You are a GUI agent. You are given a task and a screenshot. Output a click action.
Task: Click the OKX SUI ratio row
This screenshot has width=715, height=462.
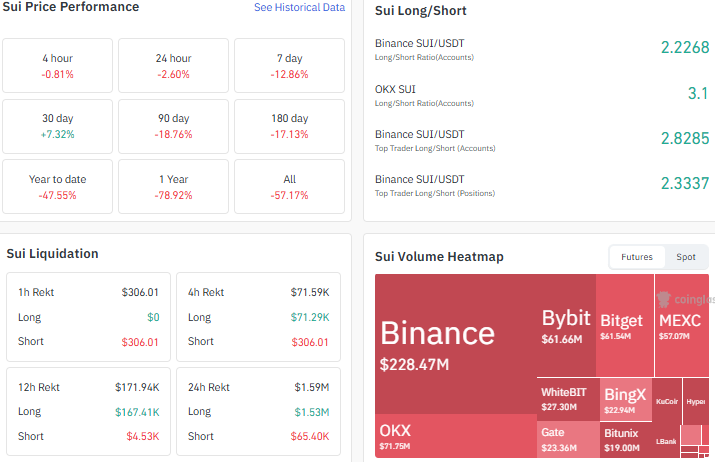542,95
